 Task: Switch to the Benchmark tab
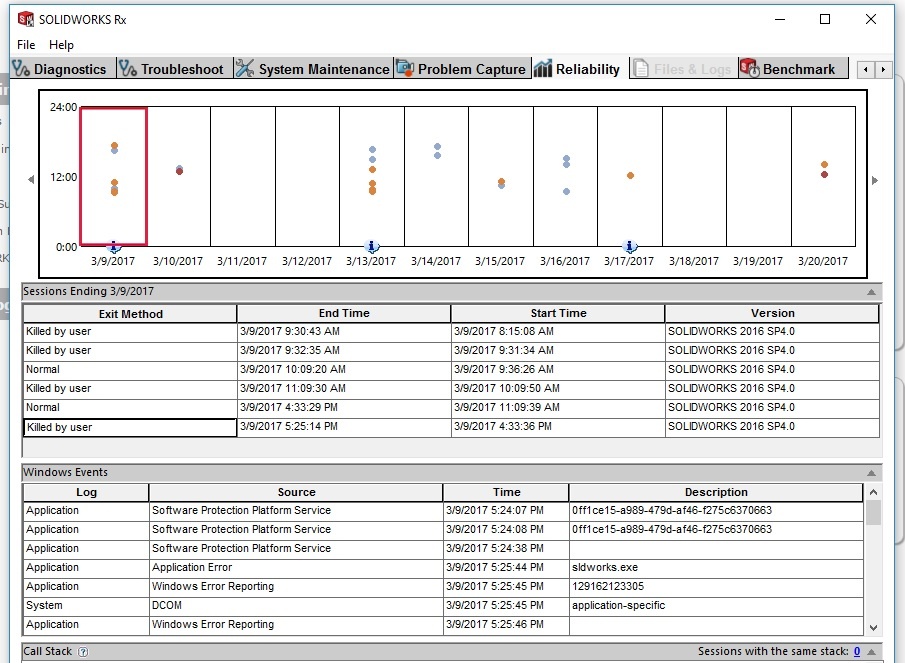(794, 69)
